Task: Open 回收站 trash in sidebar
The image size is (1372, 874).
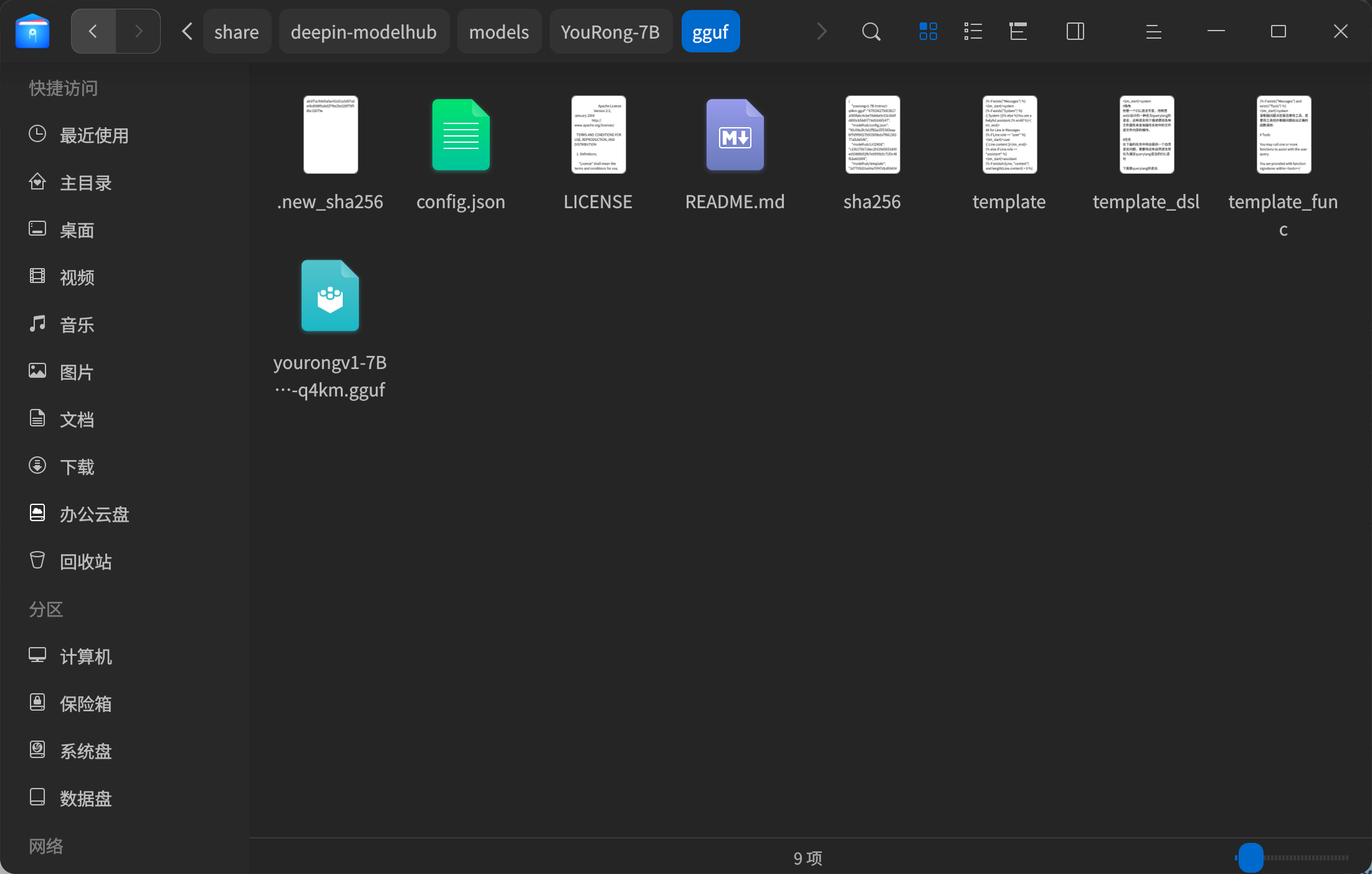Action: coord(125,561)
